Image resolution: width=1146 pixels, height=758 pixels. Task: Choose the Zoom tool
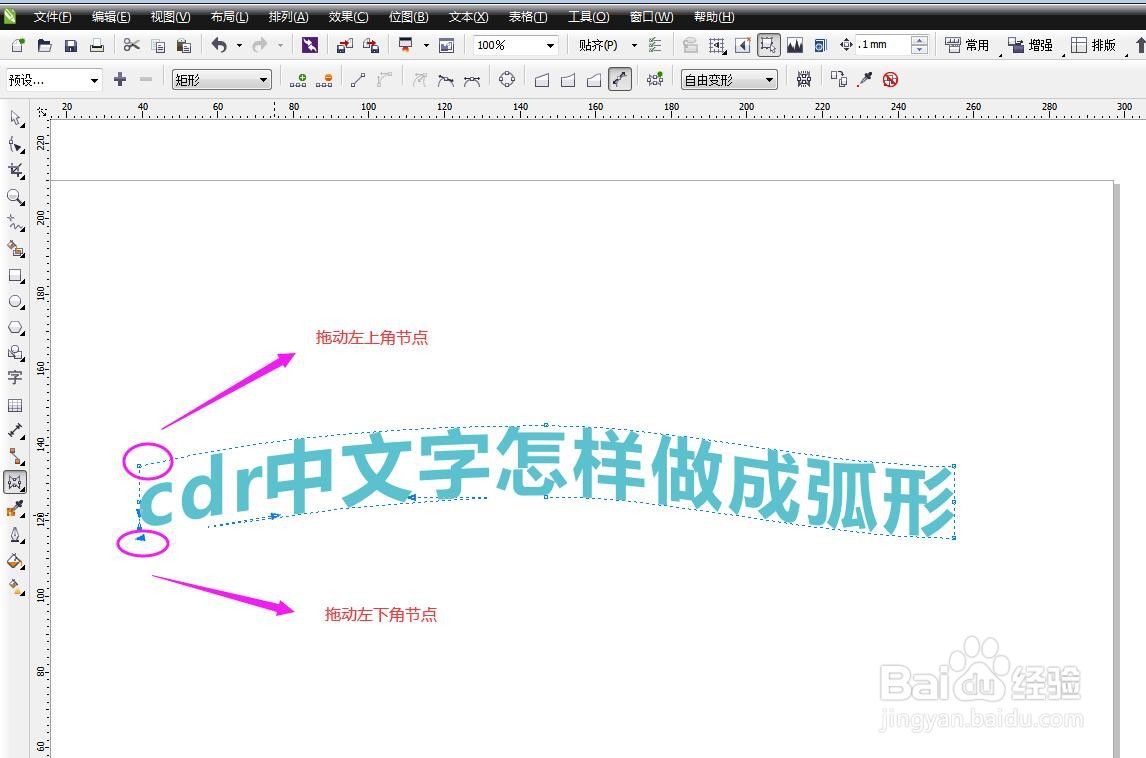click(16, 197)
